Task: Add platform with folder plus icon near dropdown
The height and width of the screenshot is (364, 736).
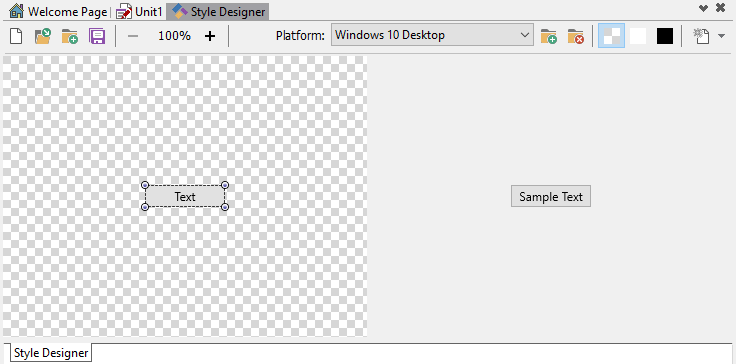Action: tap(549, 36)
